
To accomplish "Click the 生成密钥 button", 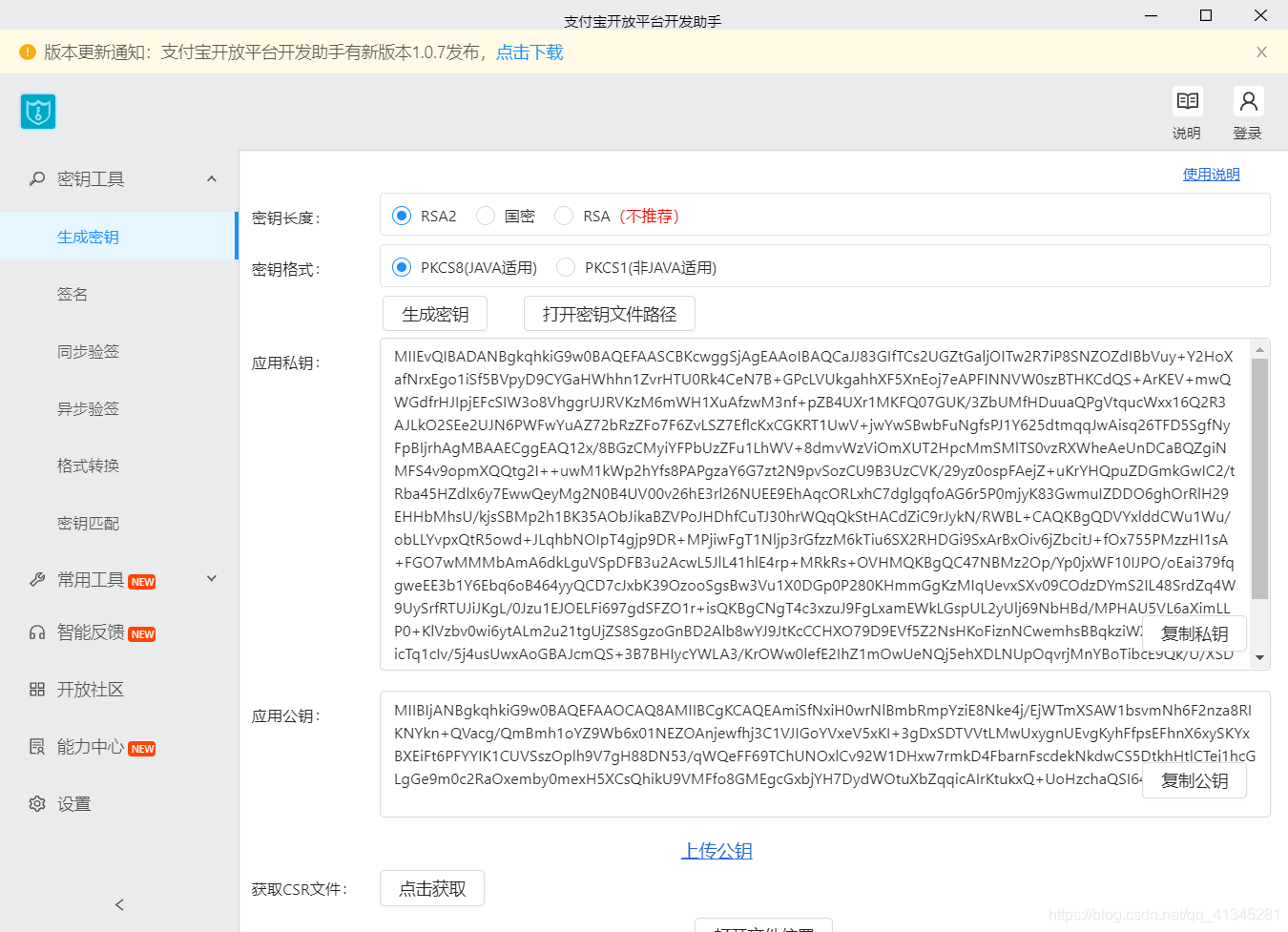I will [435, 314].
